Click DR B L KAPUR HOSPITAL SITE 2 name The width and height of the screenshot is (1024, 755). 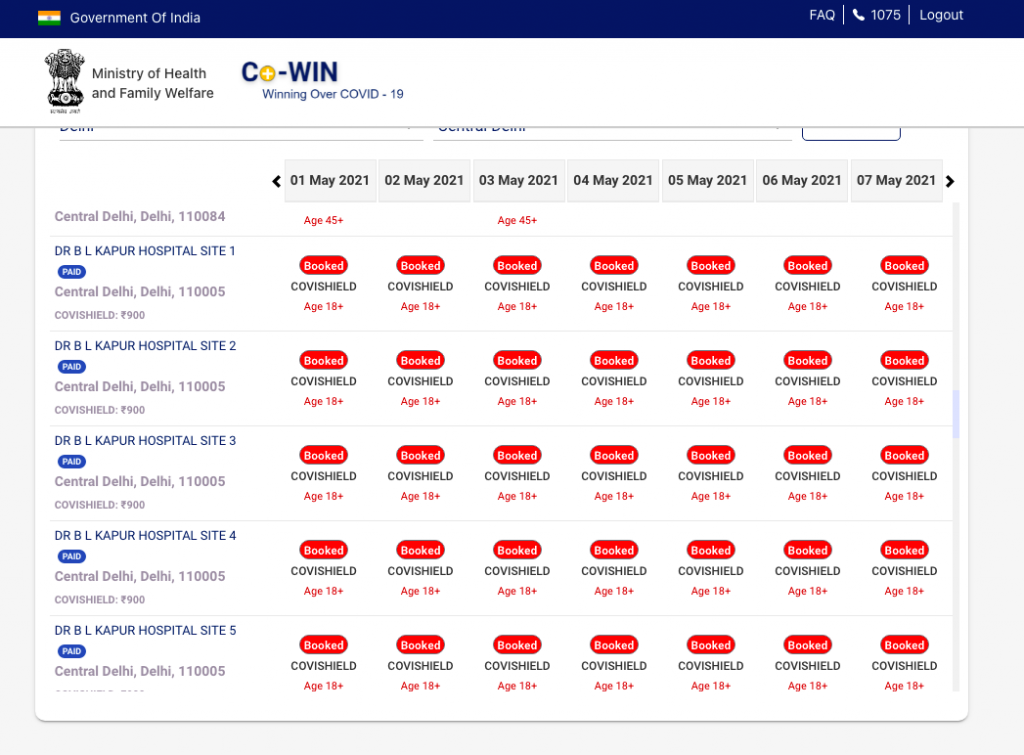[145, 345]
